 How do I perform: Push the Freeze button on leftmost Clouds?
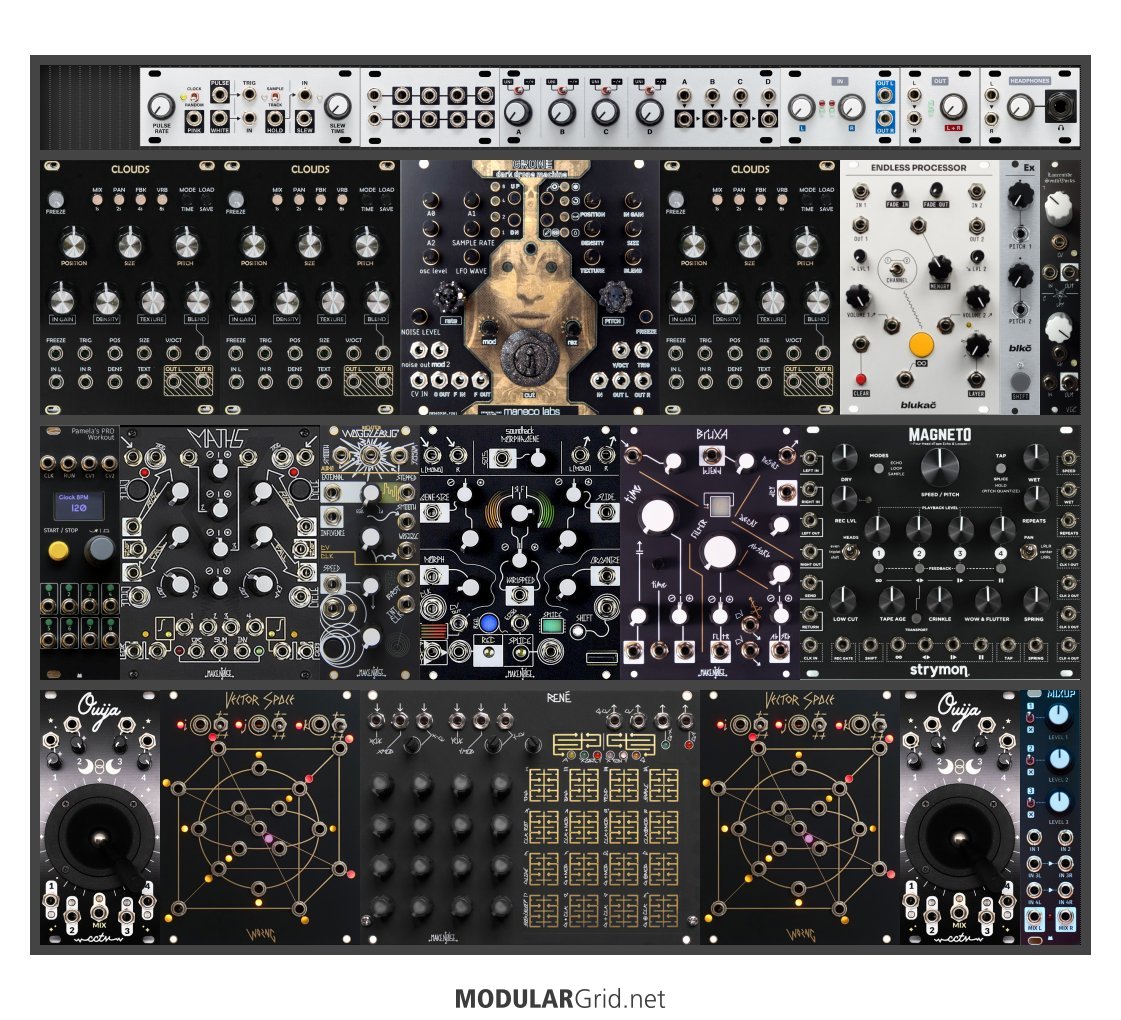pos(55,199)
